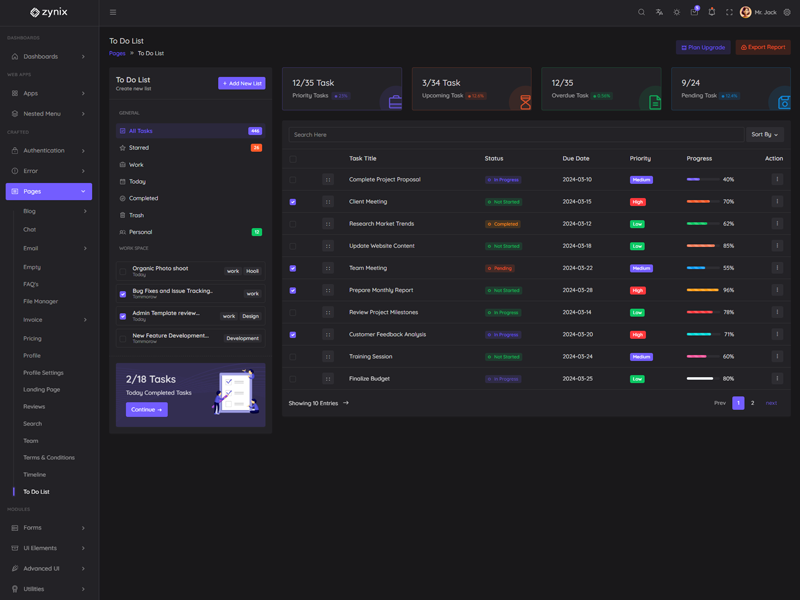Select Starred in the list panel
This screenshot has height=600, width=800.
[139, 148]
